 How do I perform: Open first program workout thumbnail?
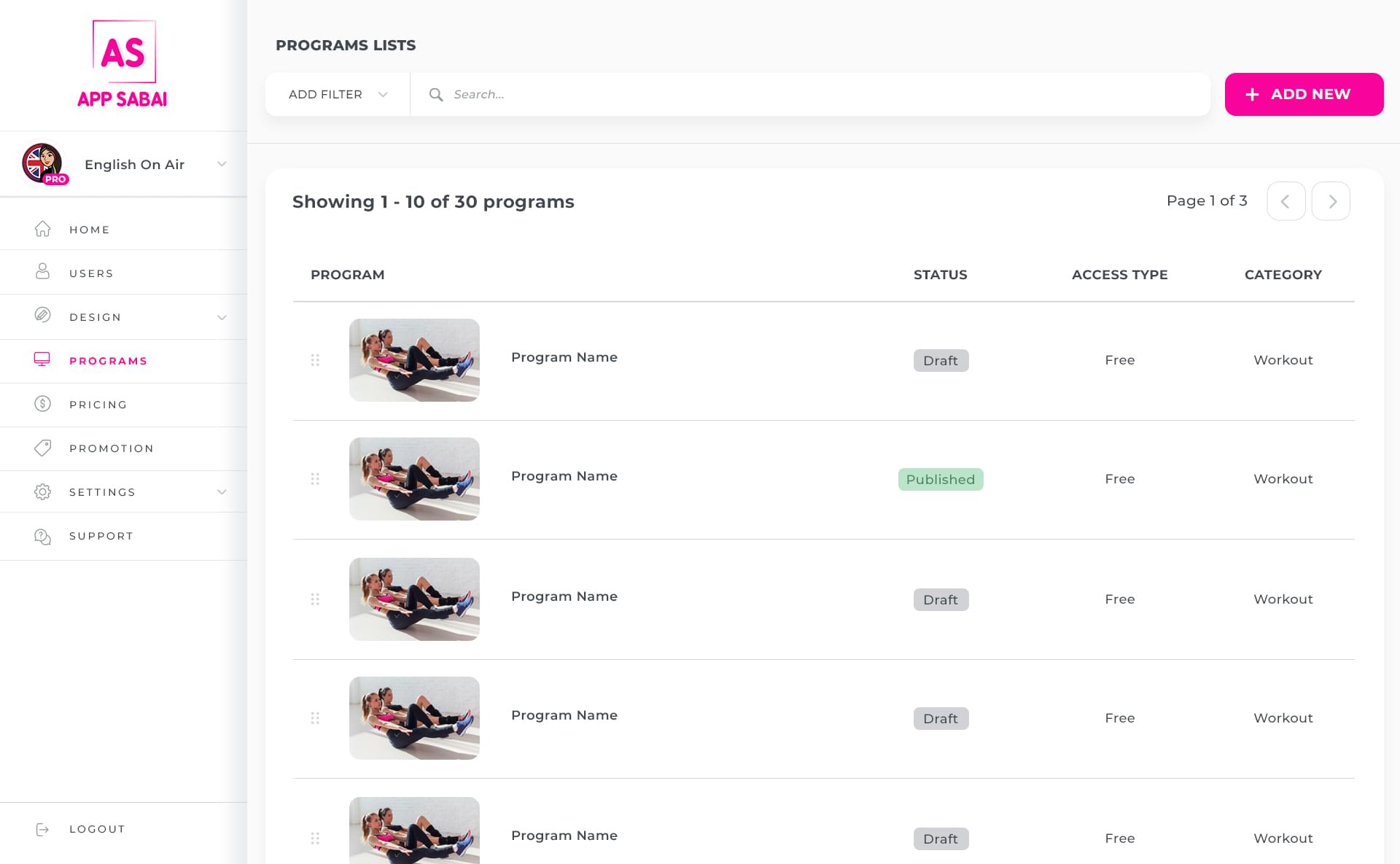(414, 359)
